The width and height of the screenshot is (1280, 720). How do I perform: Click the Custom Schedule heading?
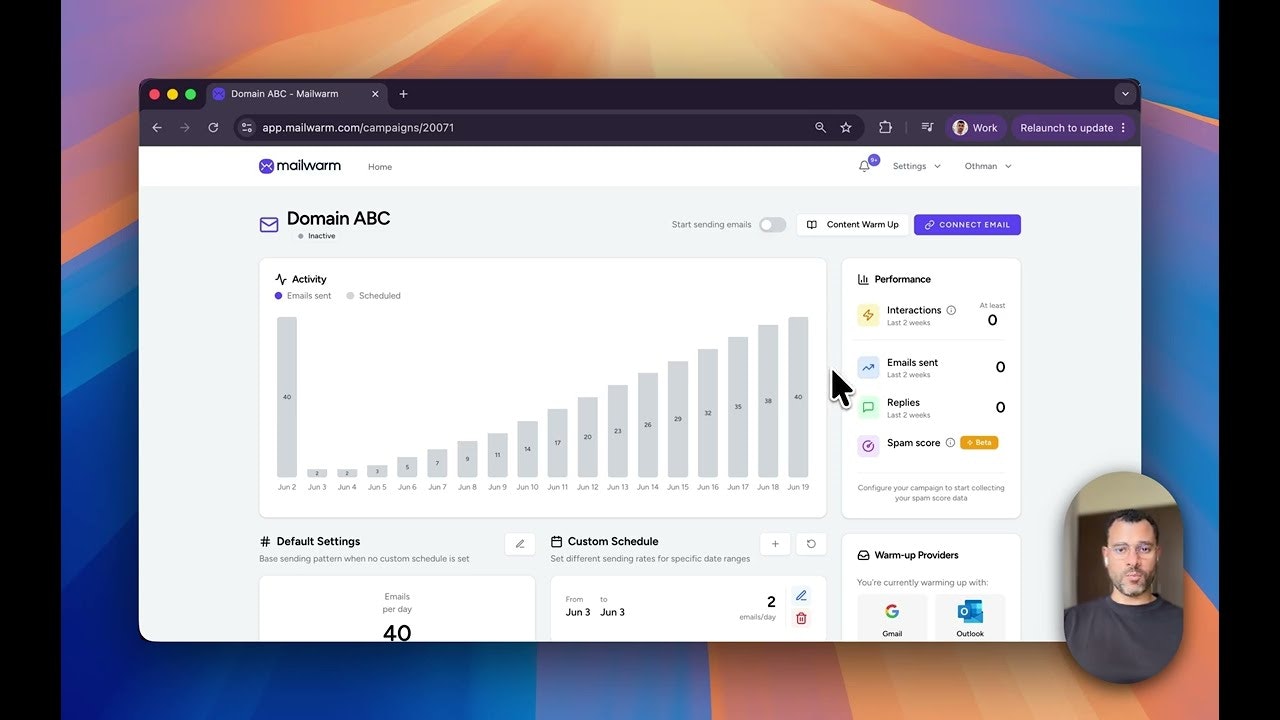(x=613, y=541)
